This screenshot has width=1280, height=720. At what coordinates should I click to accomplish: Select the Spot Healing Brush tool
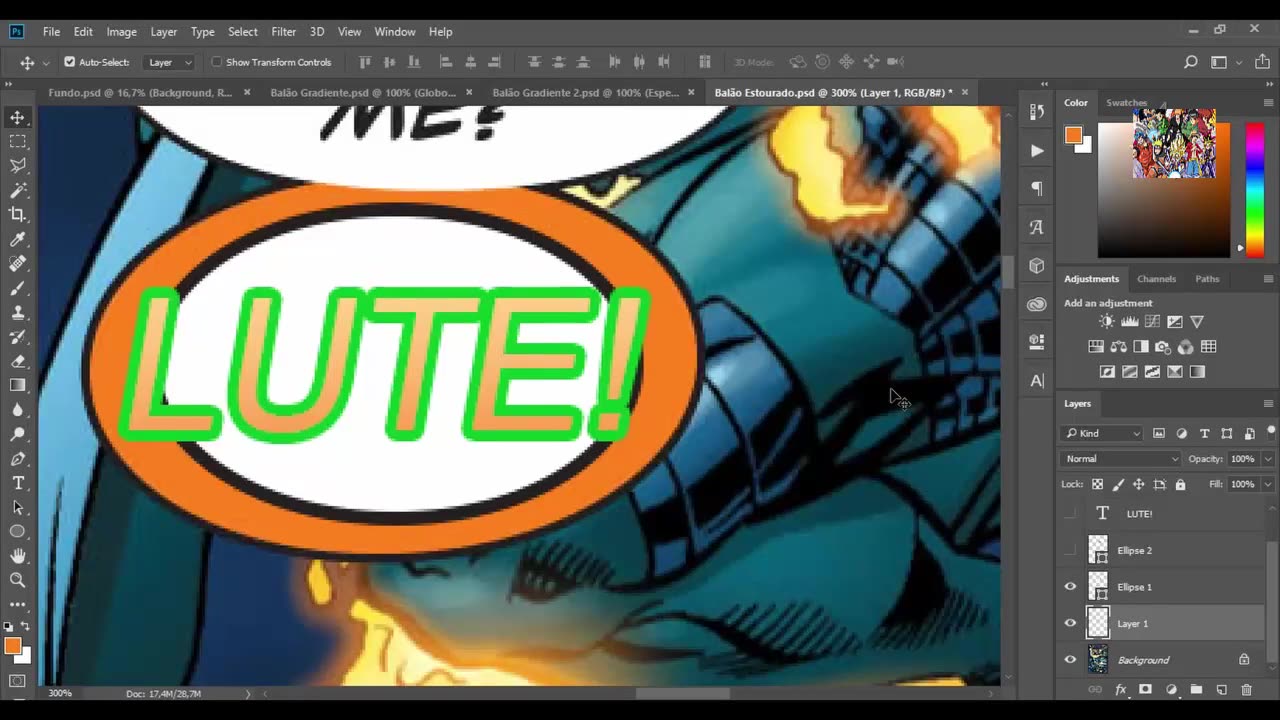pyautogui.click(x=18, y=264)
